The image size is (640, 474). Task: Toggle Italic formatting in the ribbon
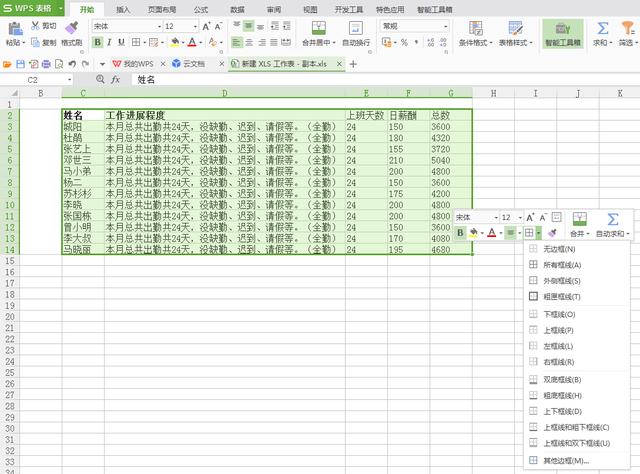[x=109, y=43]
